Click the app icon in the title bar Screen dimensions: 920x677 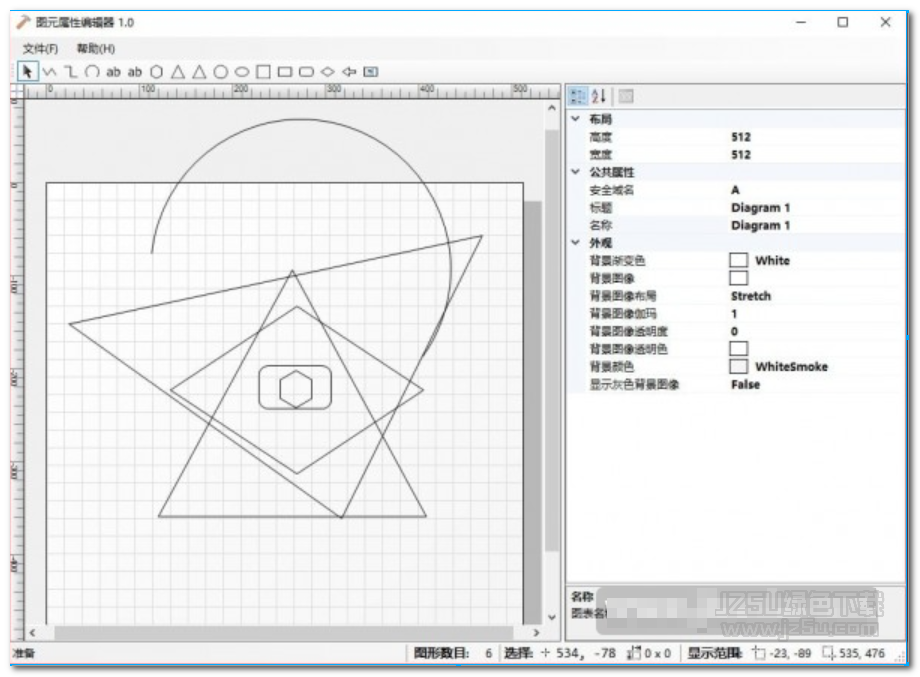pyautogui.click(x=23, y=22)
